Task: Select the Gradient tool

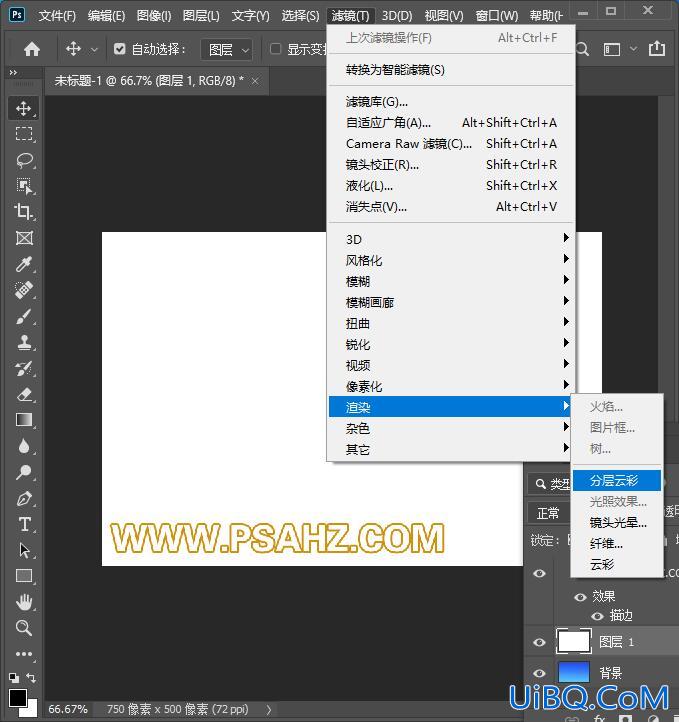Action: pyautogui.click(x=23, y=420)
